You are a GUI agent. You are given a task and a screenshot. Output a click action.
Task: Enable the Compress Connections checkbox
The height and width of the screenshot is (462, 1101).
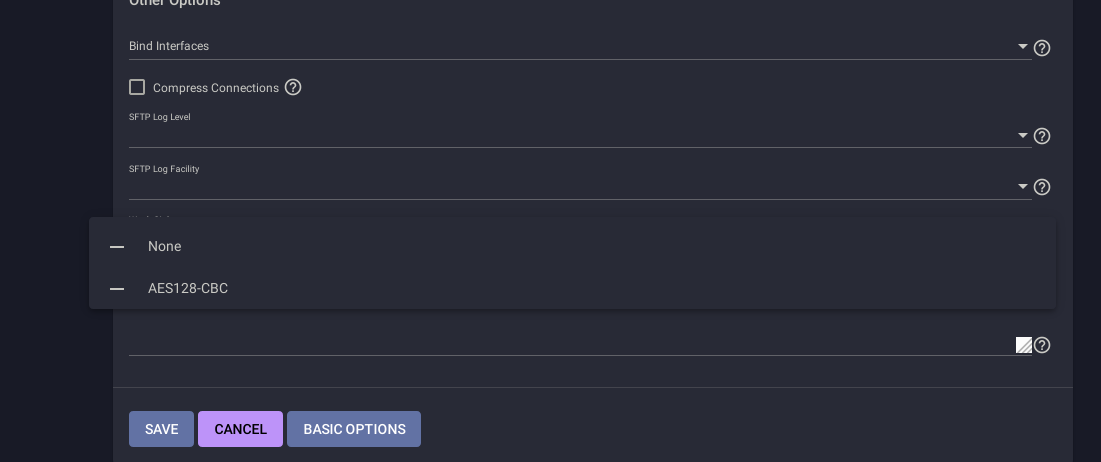pyautogui.click(x=137, y=87)
